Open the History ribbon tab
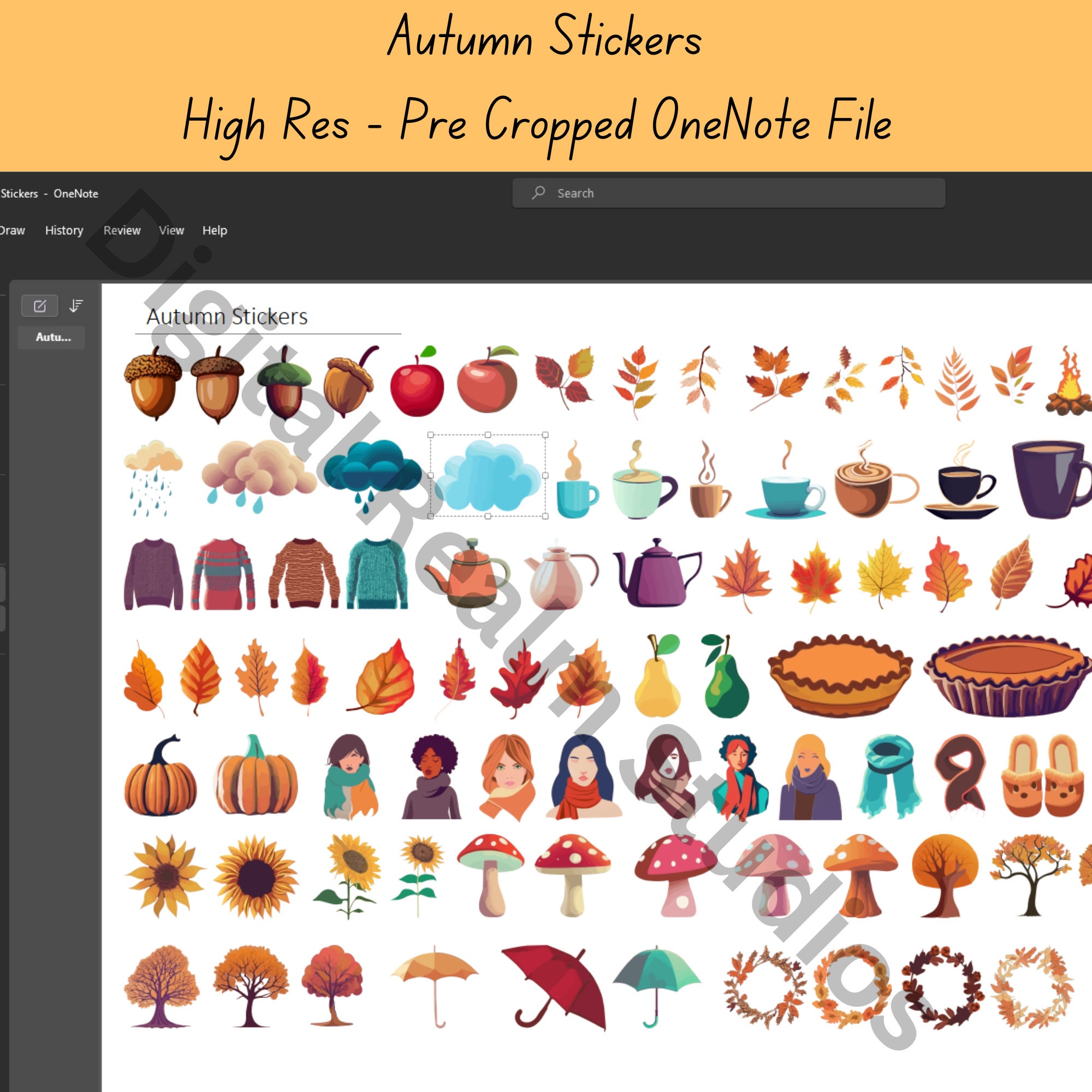This screenshot has height=1092, width=1092. [63, 230]
